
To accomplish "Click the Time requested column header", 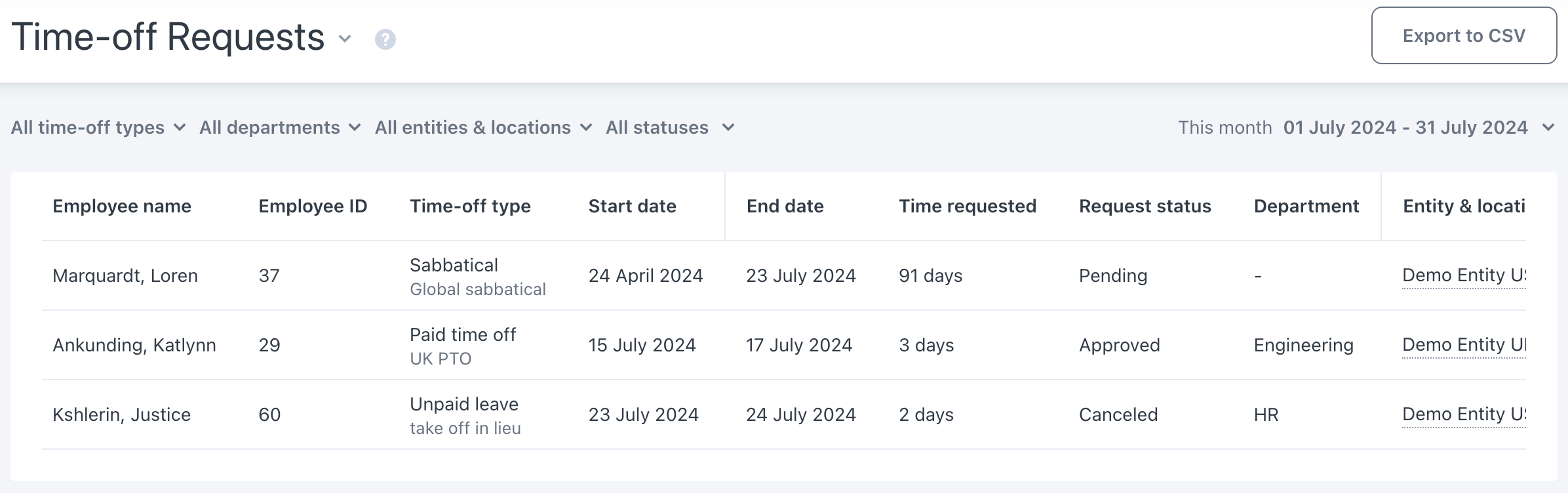I will point(968,206).
